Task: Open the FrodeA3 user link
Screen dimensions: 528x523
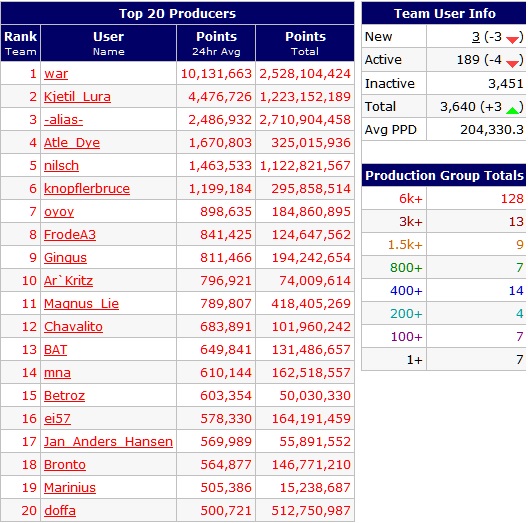Action: 70,234
